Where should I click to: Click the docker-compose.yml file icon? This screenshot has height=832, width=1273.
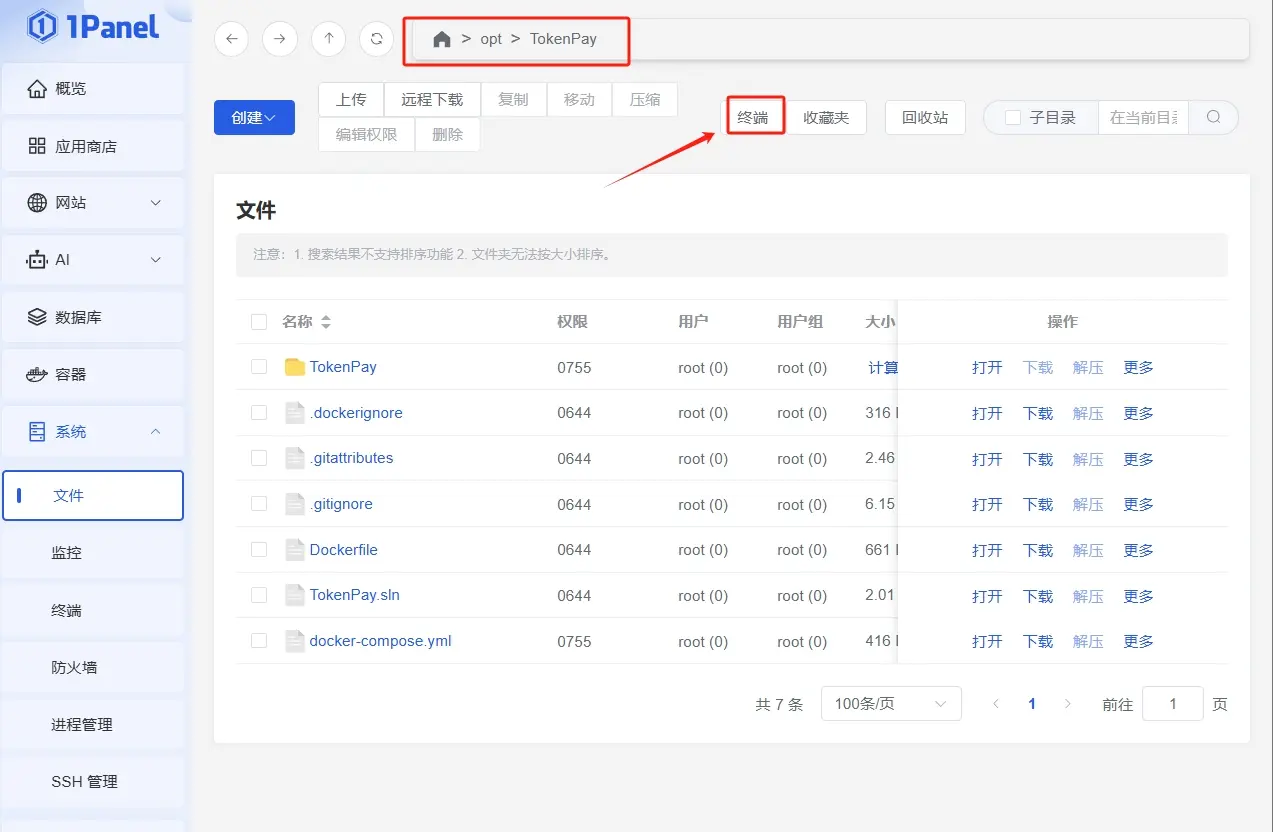(294, 641)
